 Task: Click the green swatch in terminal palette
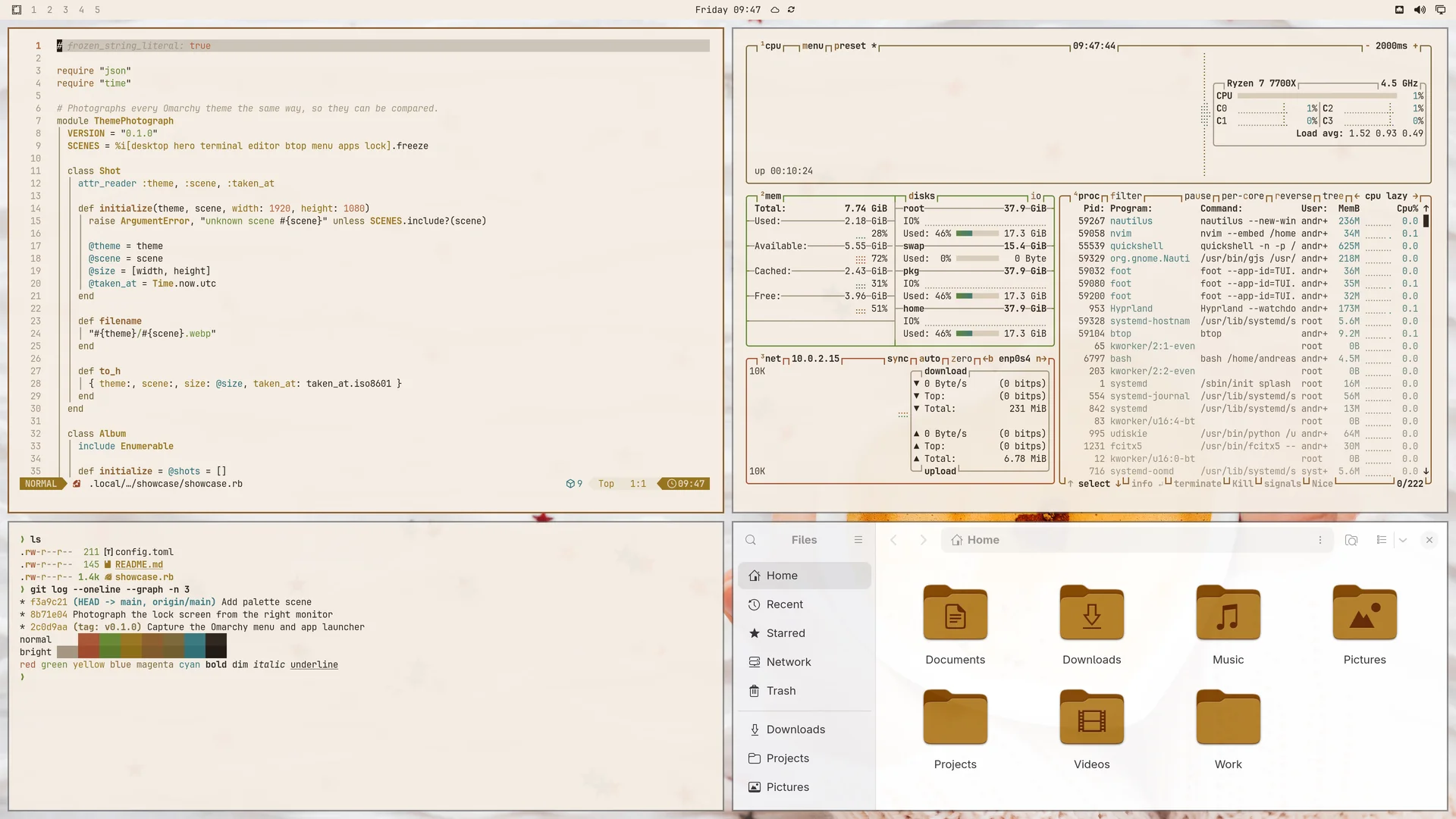coord(110,646)
